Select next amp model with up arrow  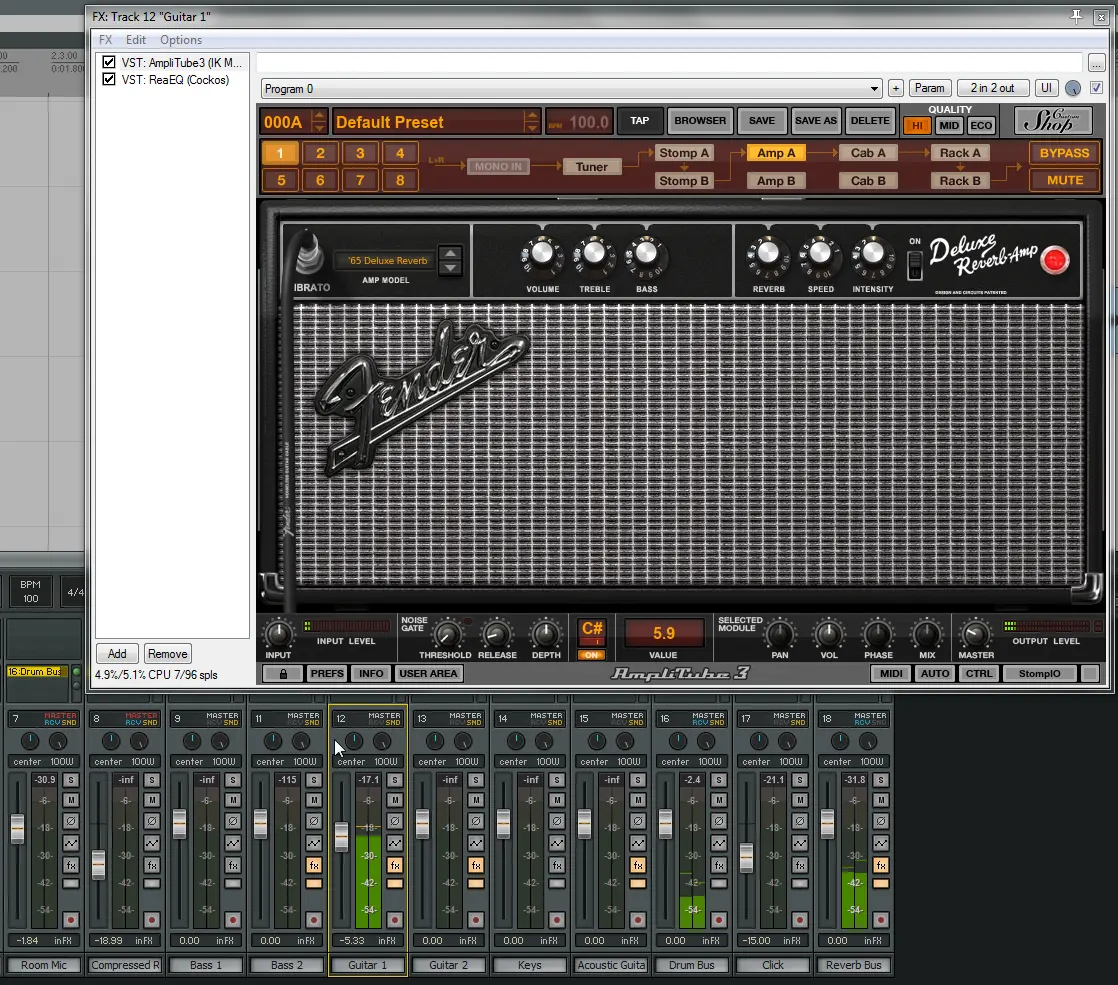pos(450,253)
